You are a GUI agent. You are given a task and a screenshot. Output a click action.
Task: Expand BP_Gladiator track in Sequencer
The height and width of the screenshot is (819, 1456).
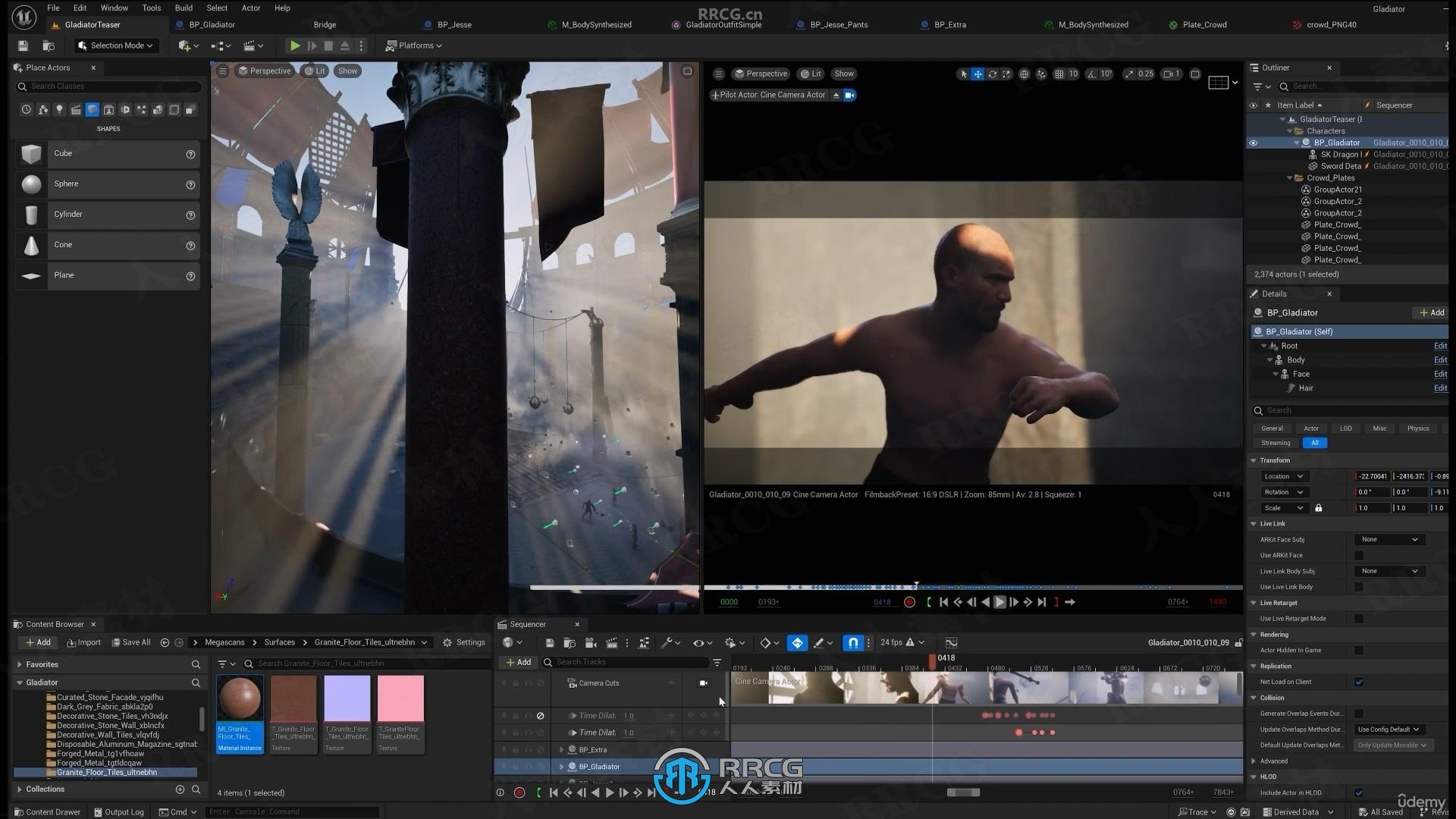[x=562, y=767]
